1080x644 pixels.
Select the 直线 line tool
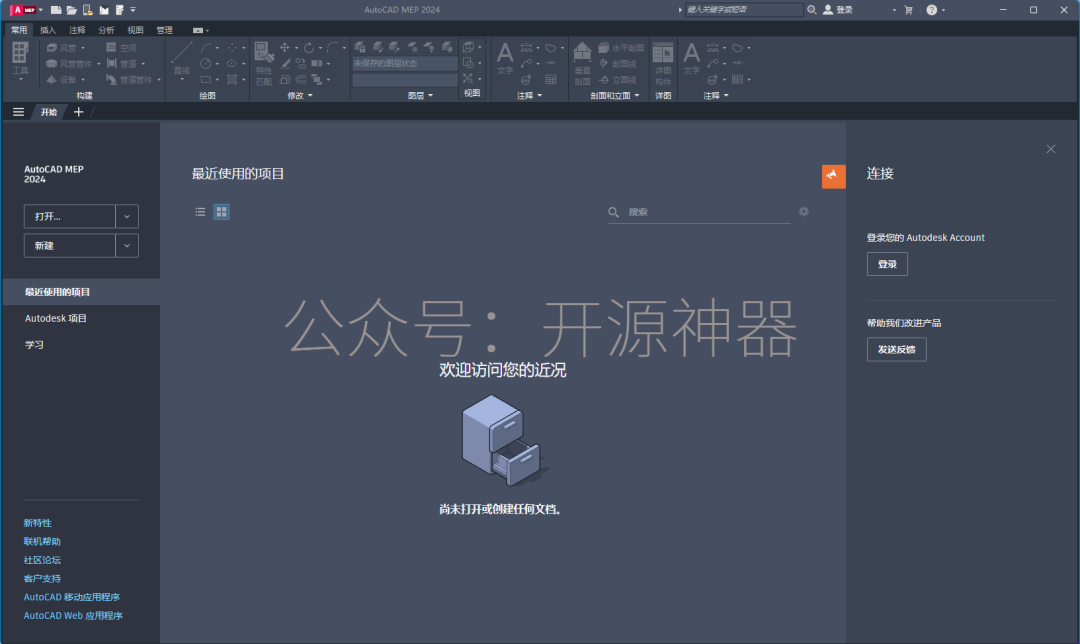(182, 59)
